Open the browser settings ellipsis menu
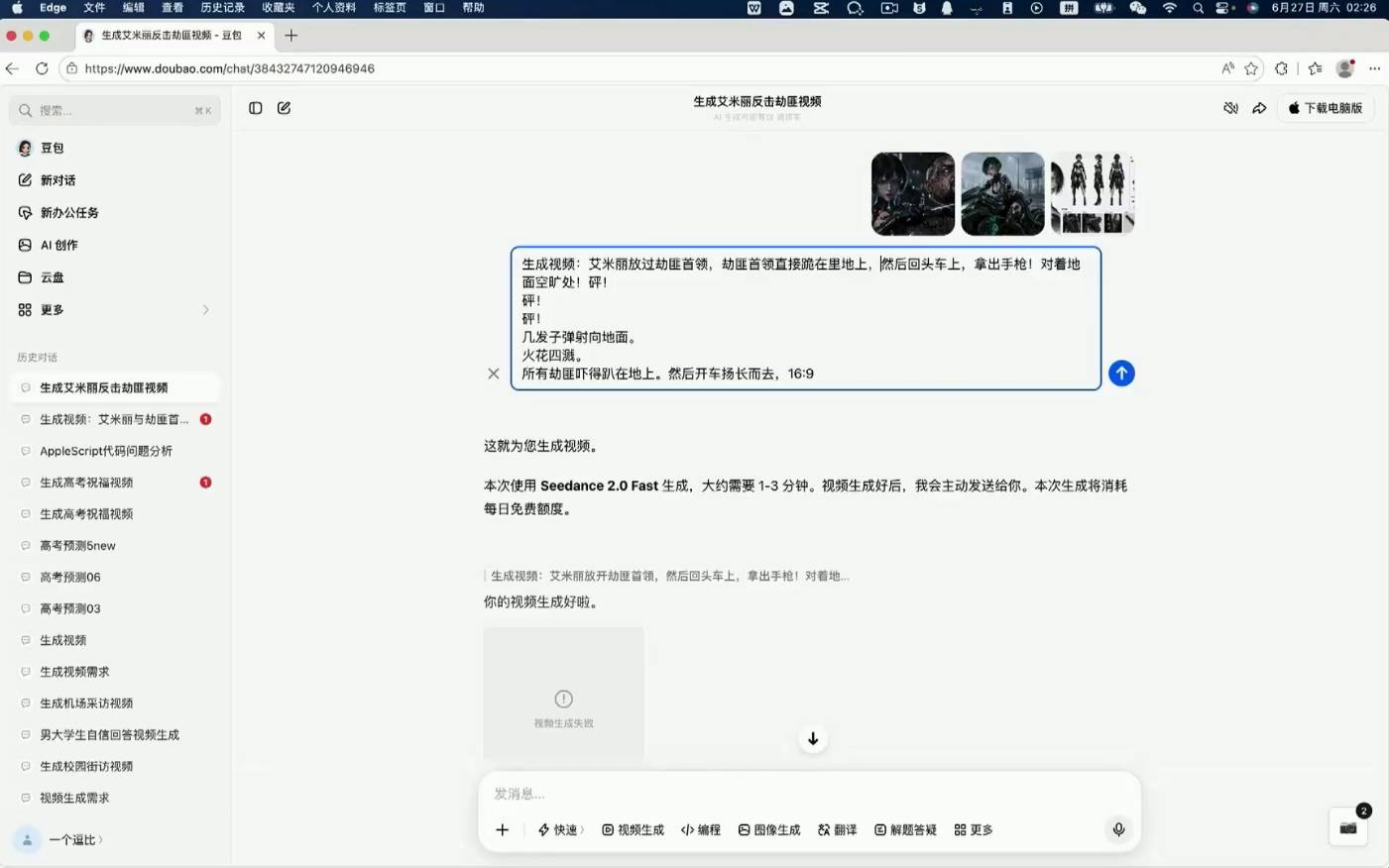The image size is (1389, 868). click(1374, 68)
